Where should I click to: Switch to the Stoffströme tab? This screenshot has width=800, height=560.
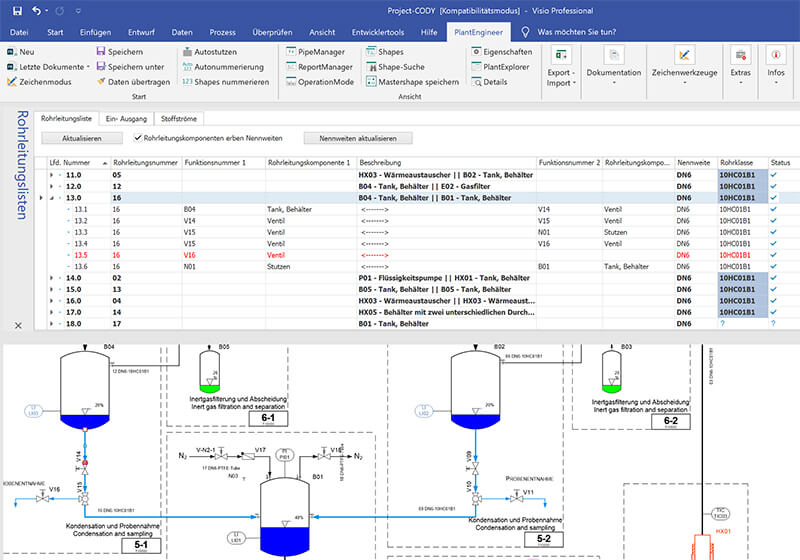[x=179, y=119]
